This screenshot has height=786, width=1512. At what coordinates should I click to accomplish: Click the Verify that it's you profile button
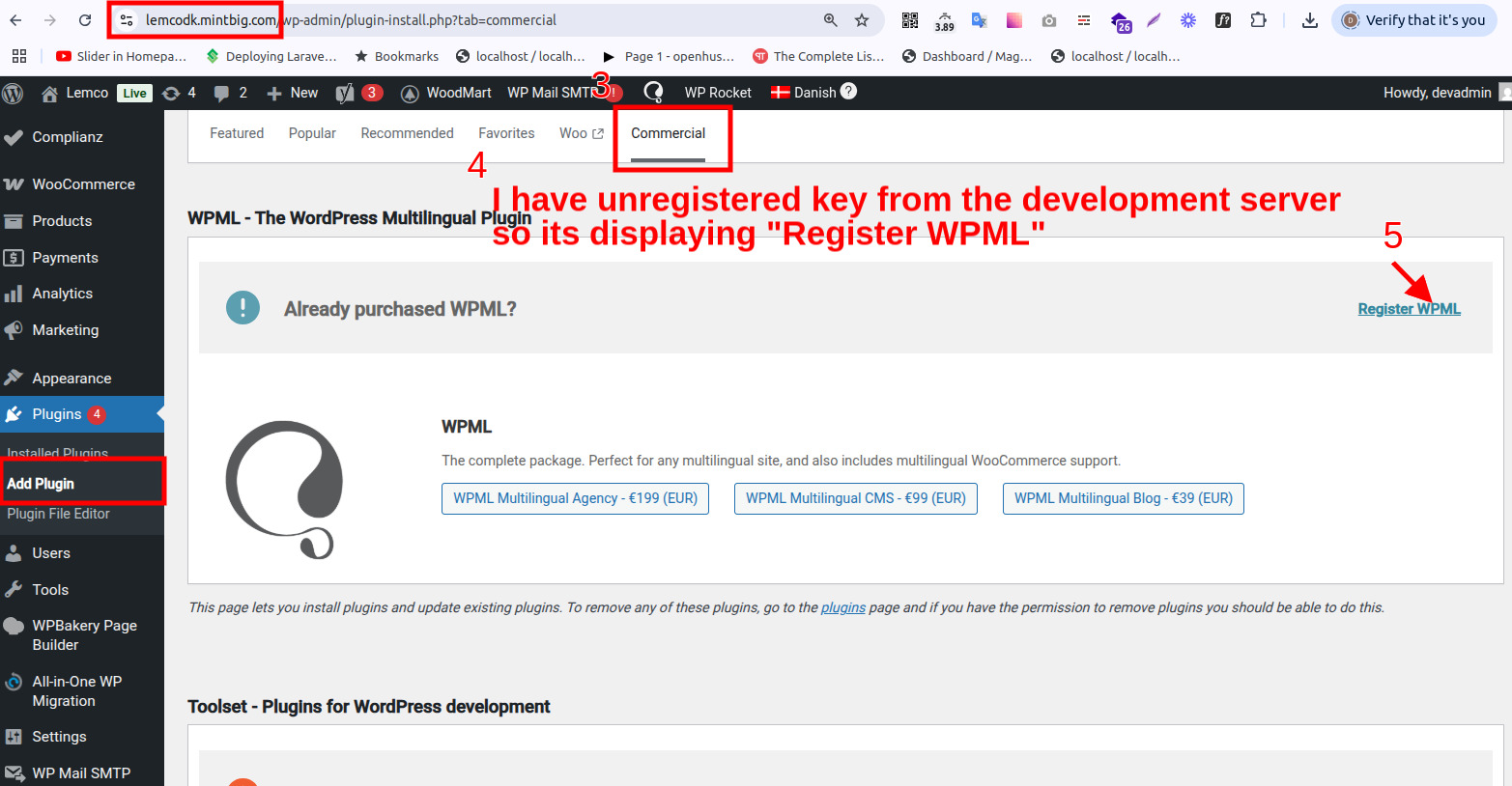(1414, 20)
